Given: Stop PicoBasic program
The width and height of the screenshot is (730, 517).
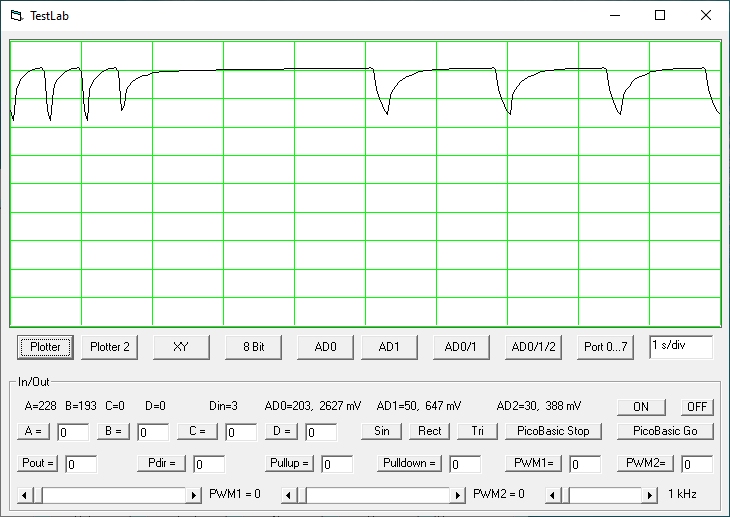Looking at the screenshot, I should pos(554,431).
